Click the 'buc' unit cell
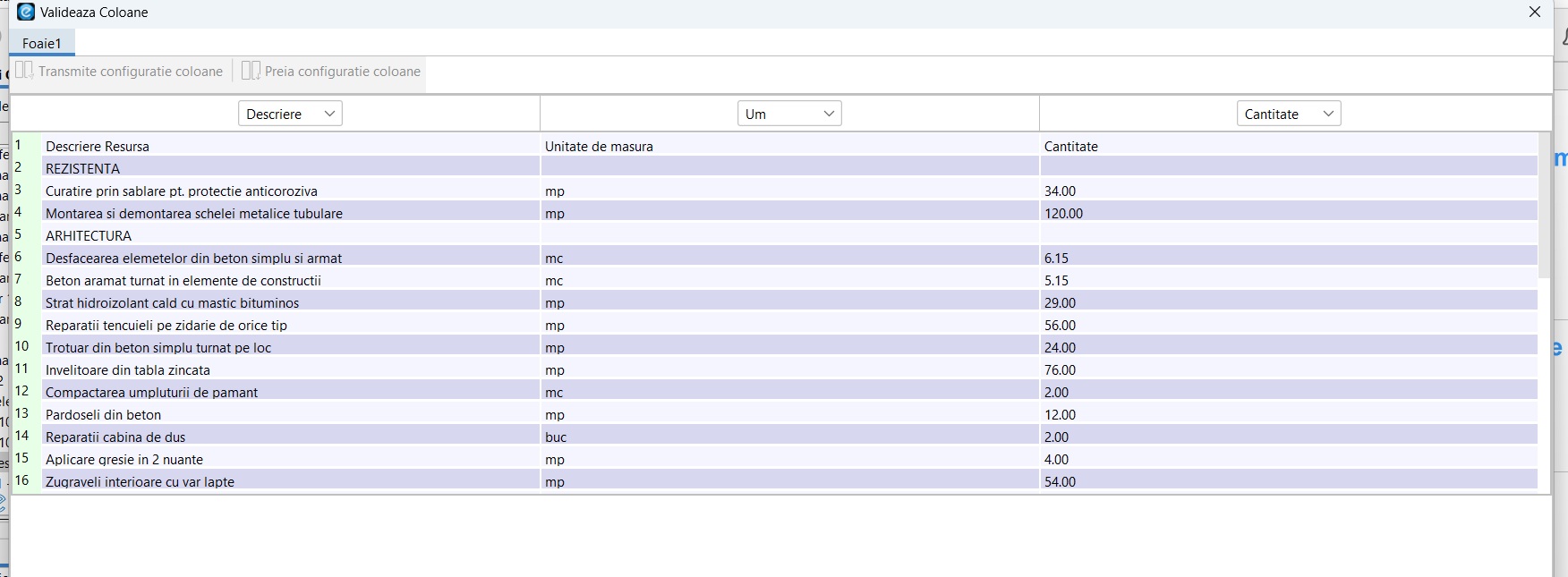Screen dimensions: 1568x577 pyautogui.click(x=790, y=437)
